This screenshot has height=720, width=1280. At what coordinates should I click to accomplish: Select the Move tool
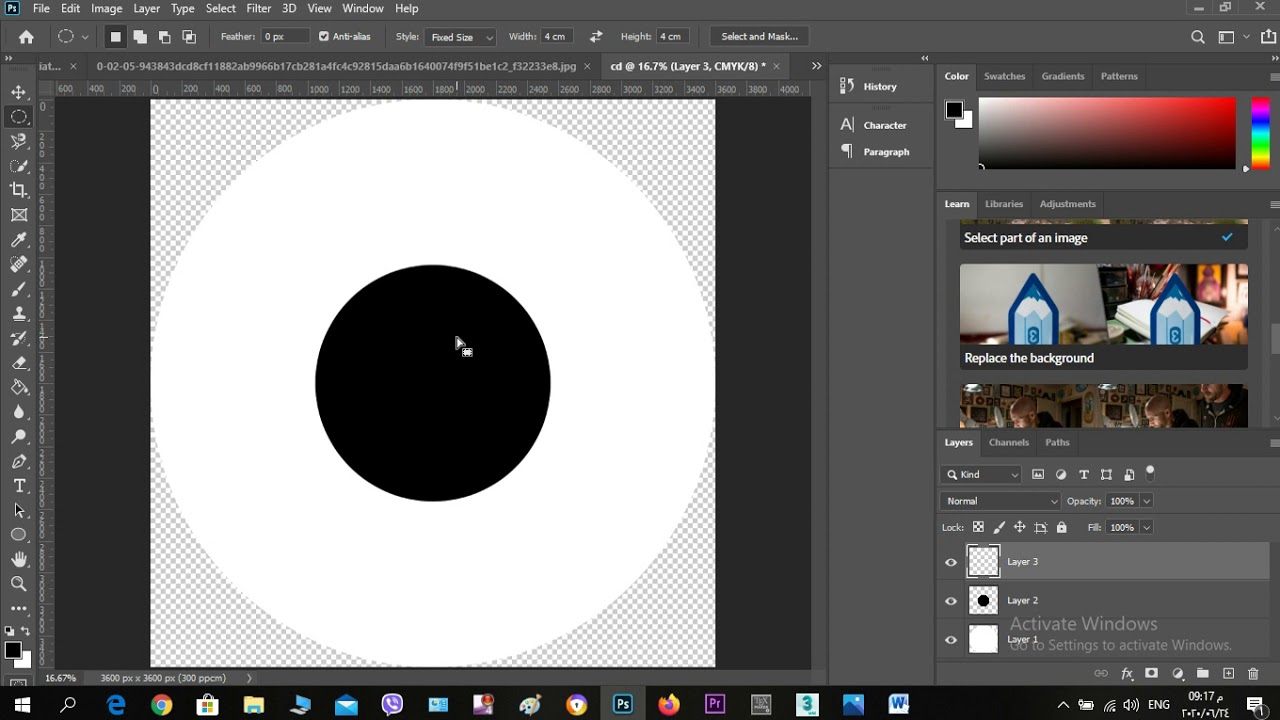pos(19,92)
